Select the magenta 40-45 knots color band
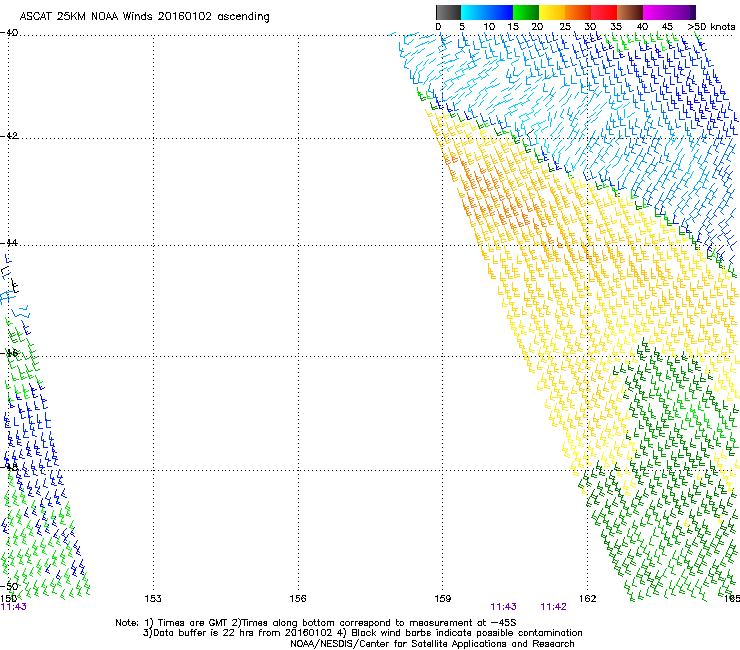Viewport: 740px width, 650px height. pos(656,12)
